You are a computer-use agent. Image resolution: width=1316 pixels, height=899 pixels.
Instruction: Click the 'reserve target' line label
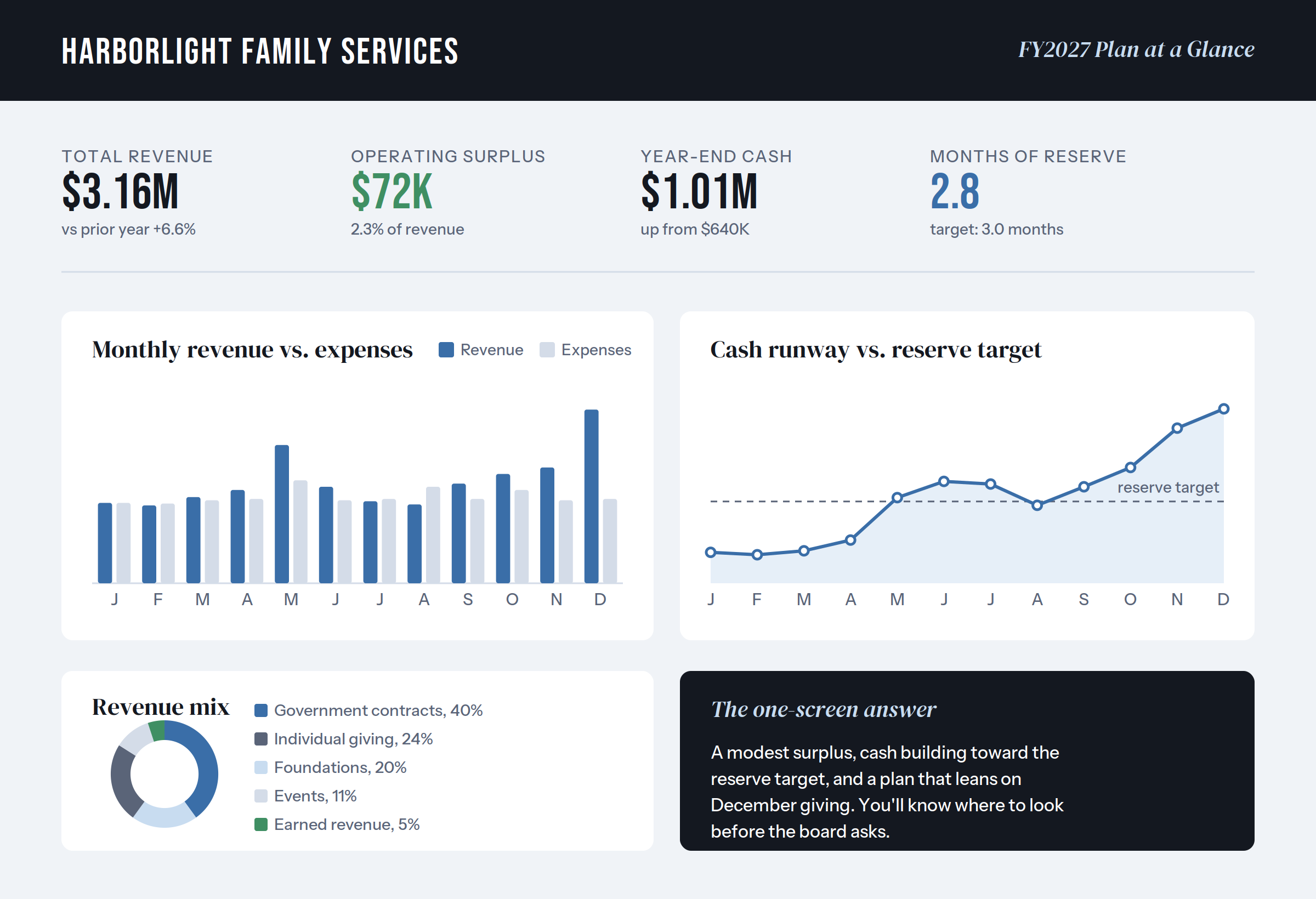[x=1167, y=487]
